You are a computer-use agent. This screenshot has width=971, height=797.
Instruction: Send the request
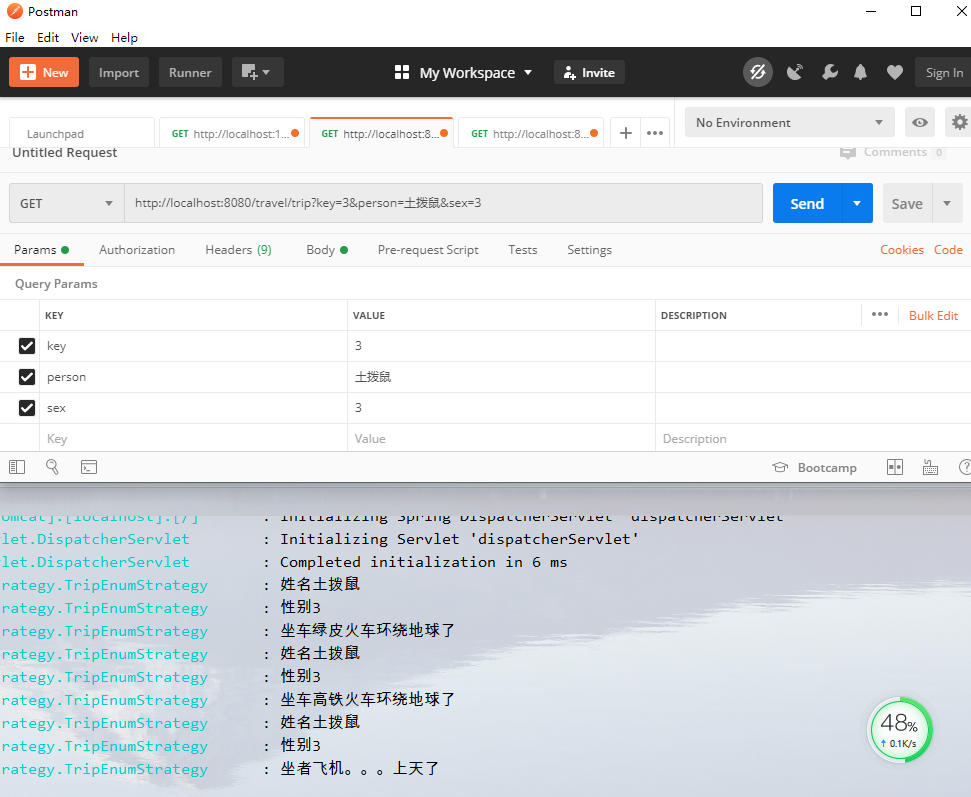click(x=807, y=203)
